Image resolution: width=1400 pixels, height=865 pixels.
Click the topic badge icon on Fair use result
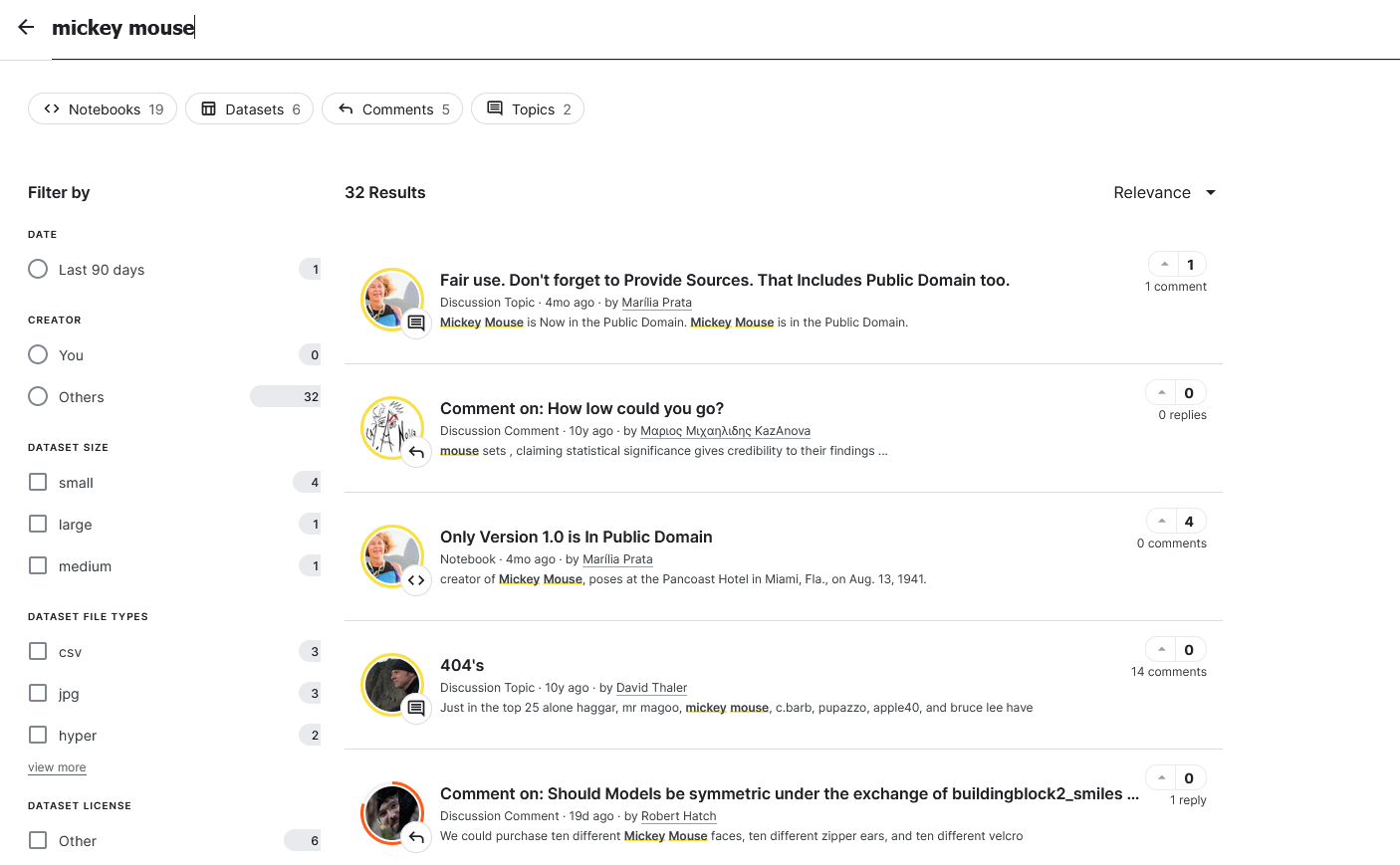click(416, 323)
